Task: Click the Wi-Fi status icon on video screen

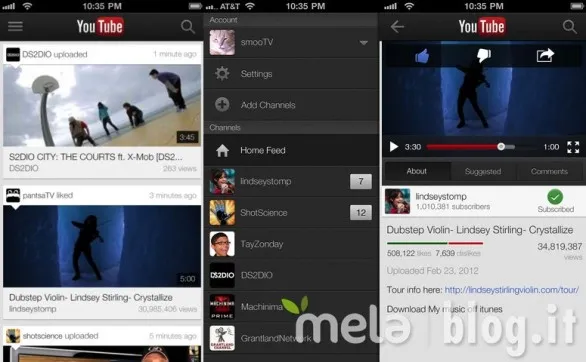Action: click(410, 6)
